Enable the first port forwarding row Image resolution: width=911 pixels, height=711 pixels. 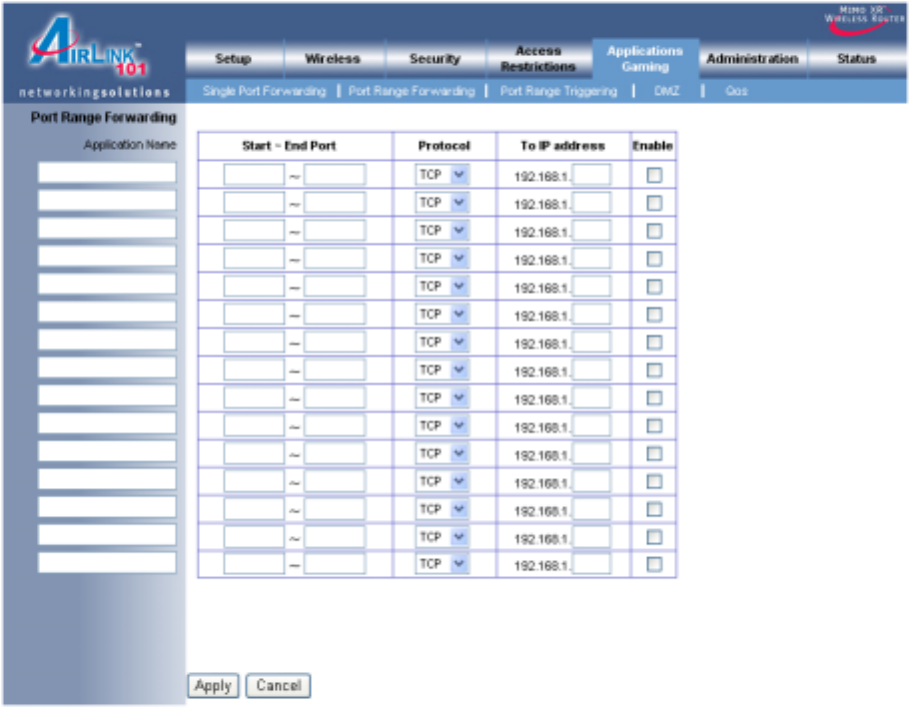click(654, 175)
